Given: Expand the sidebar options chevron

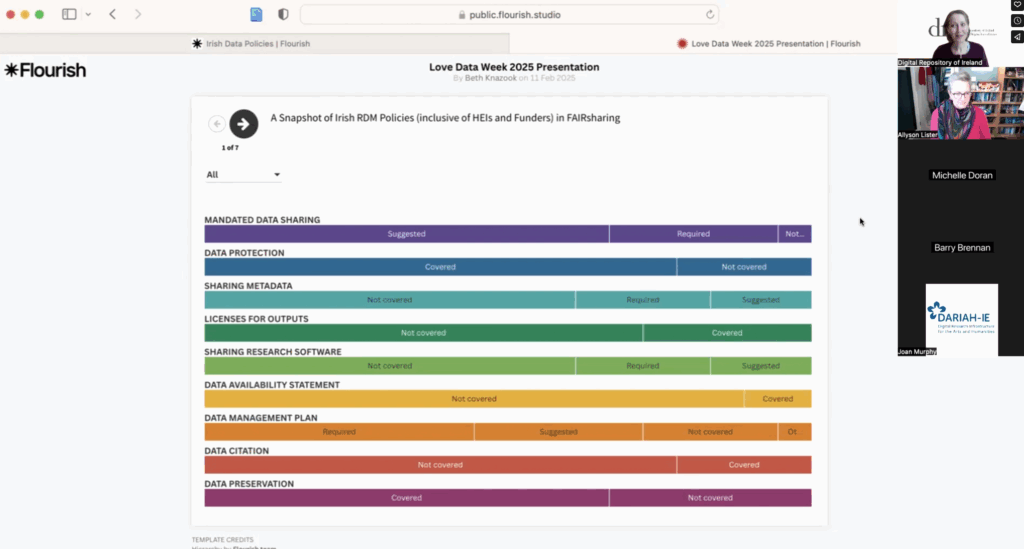Looking at the screenshot, I should pos(88,15).
